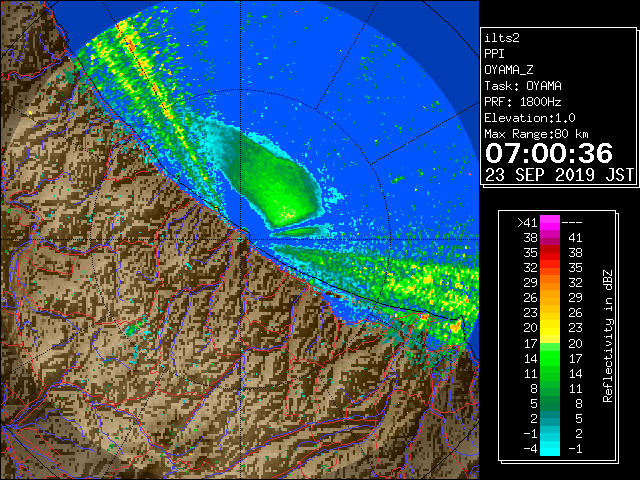This screenshot has height=480, width=640.
Task: Click the 'PRF: 1800Hz' line
Action: [523, 102]
